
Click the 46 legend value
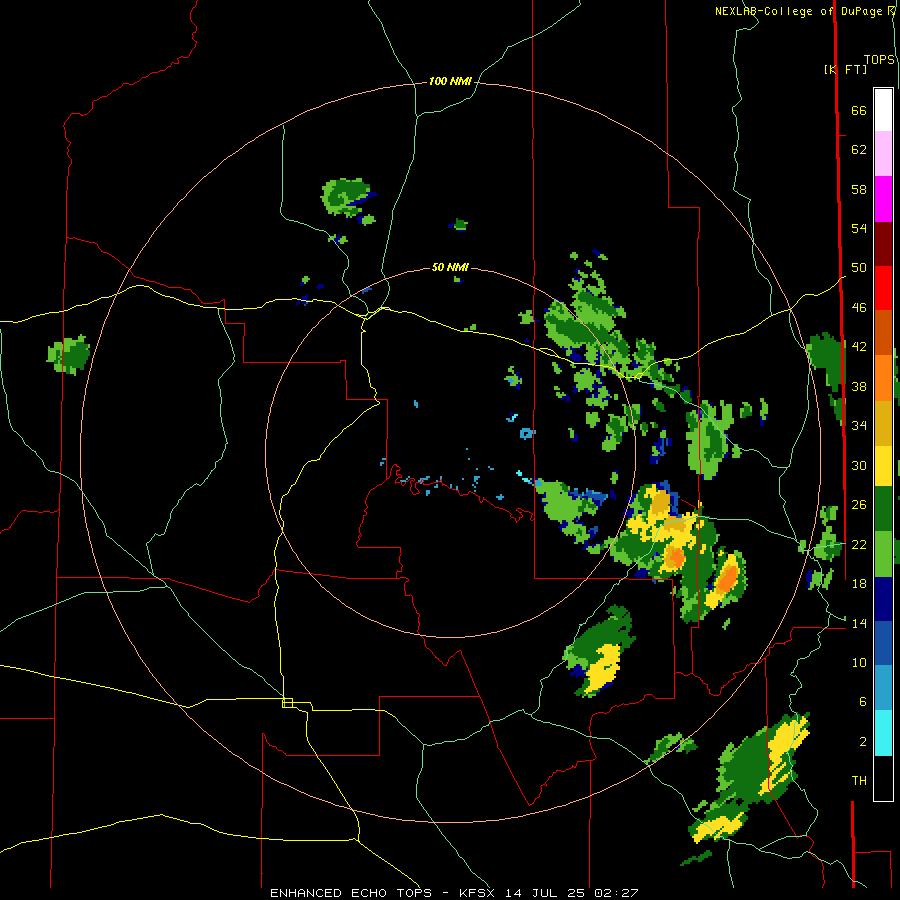click(x=859, y=308)
